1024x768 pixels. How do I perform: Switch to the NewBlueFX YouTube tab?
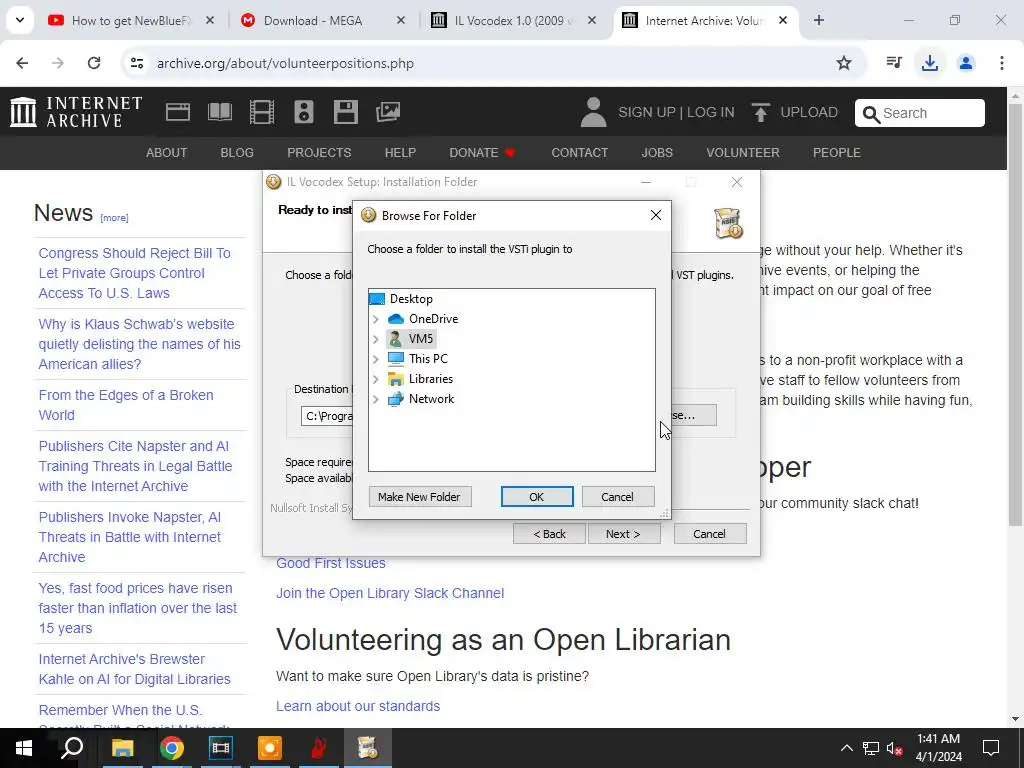point(132,21)
